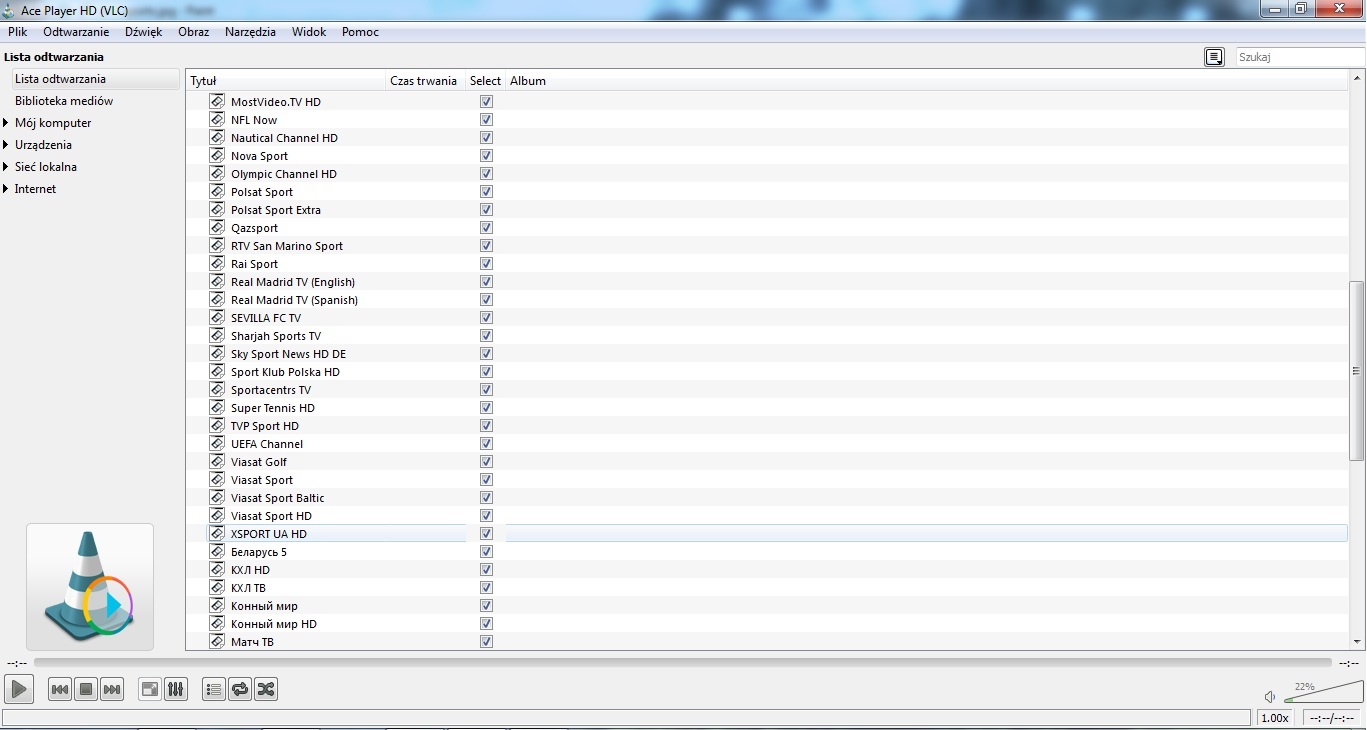Toggle Select checkbox for Nautical Channel HD
The image size is (1367, 730).
[486, 138]
